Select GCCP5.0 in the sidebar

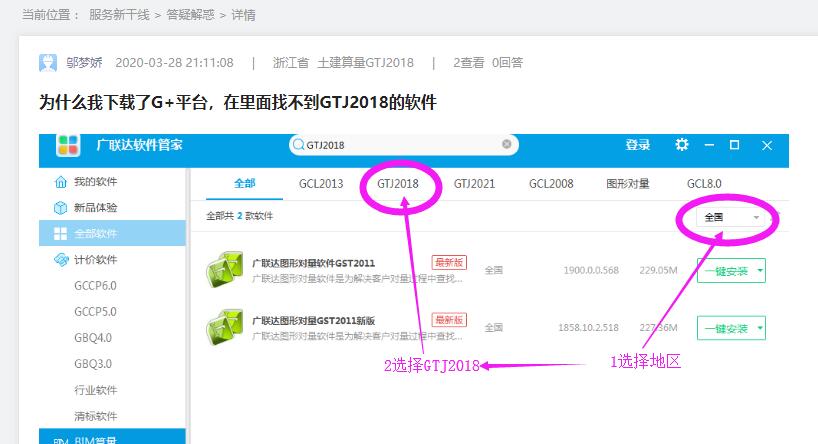point(95,312)
